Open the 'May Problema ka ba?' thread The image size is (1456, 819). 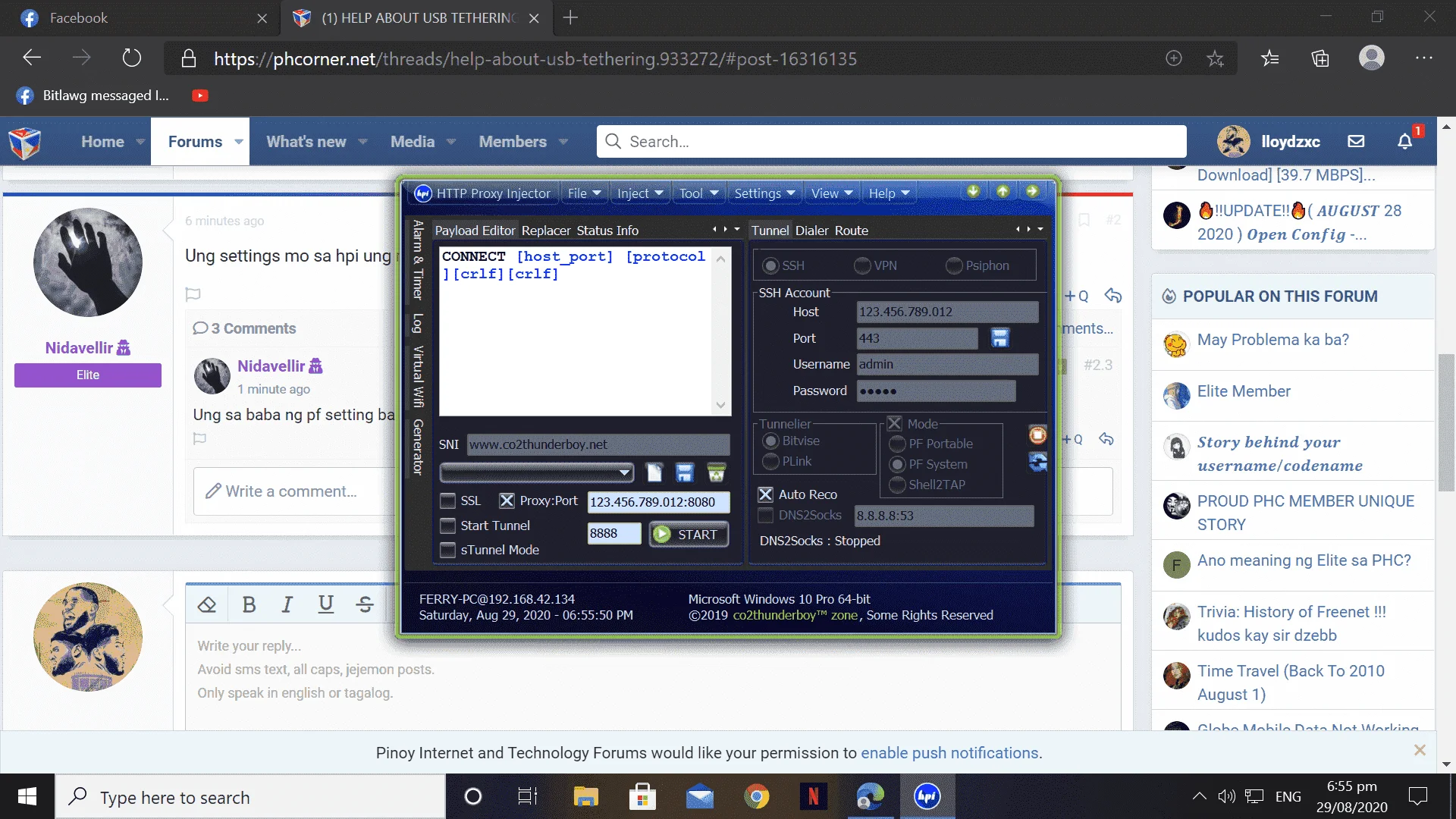pos(1273,340)
